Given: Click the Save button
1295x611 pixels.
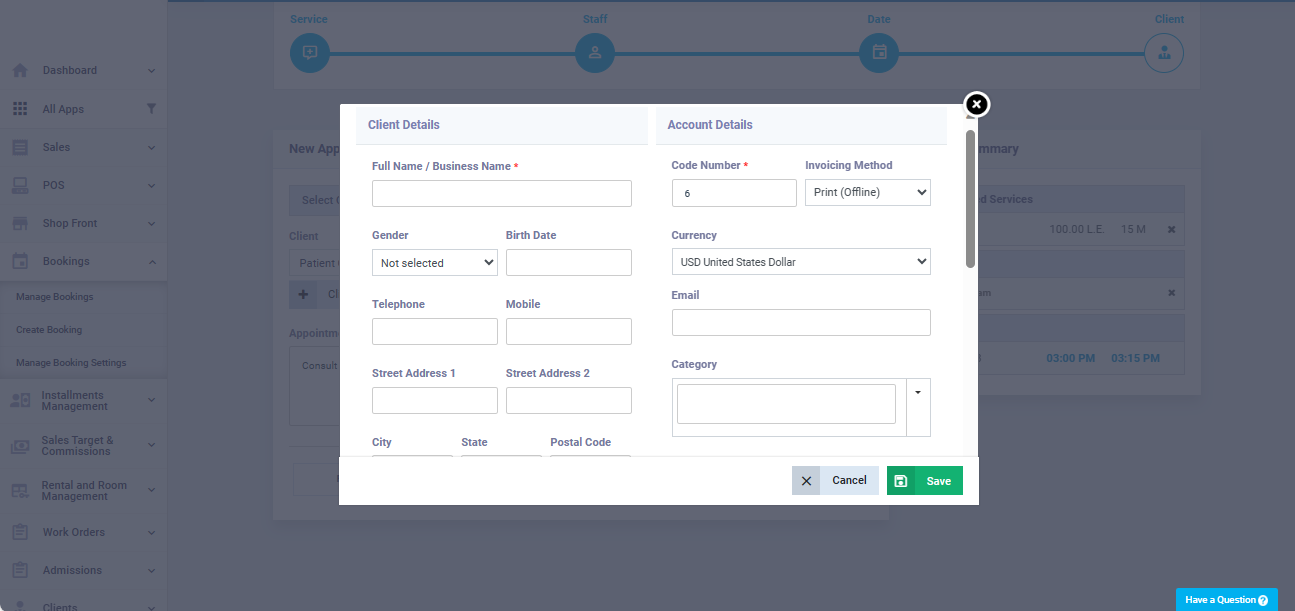Looking at the screenshot, I should coord(925,481).
